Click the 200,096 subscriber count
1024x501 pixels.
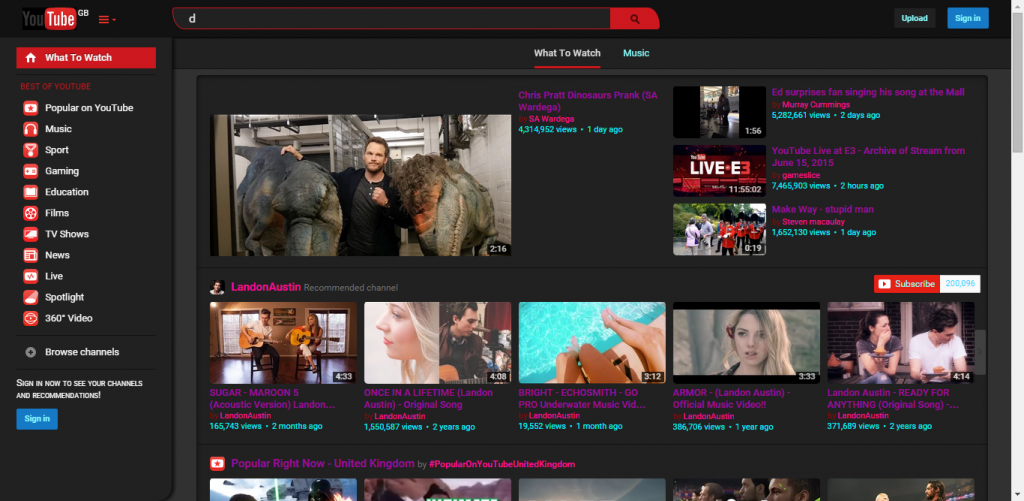pyautogui.click(x=960, y=284)
